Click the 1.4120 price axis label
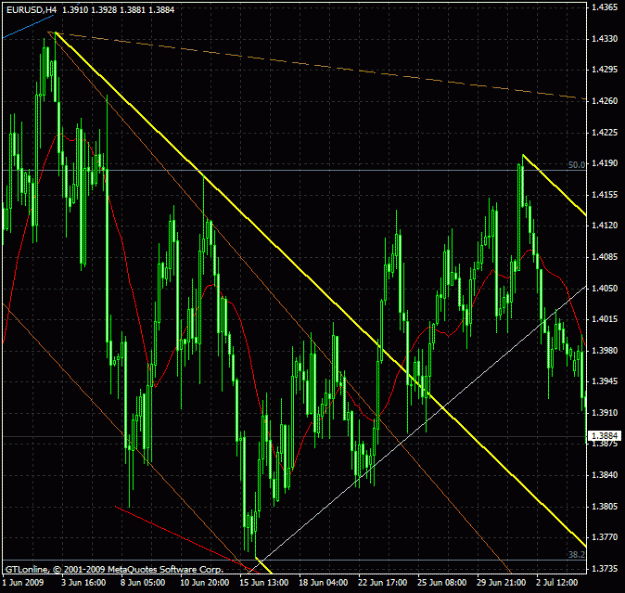The height and width of the screenshot is (593, 625). pos(605,226)
